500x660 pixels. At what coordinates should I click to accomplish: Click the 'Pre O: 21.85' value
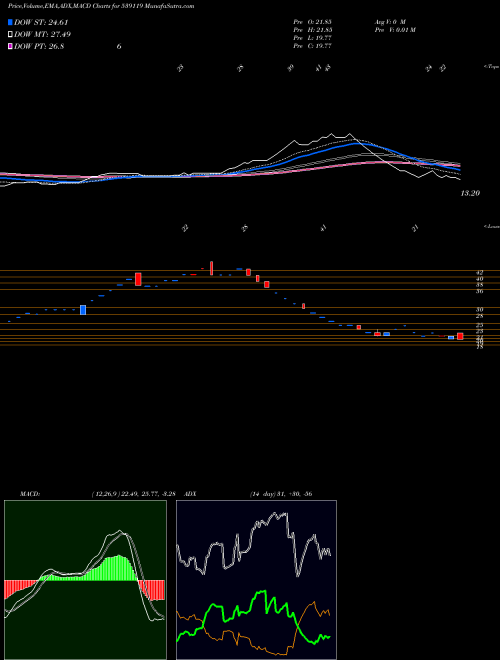pos(312,21)
